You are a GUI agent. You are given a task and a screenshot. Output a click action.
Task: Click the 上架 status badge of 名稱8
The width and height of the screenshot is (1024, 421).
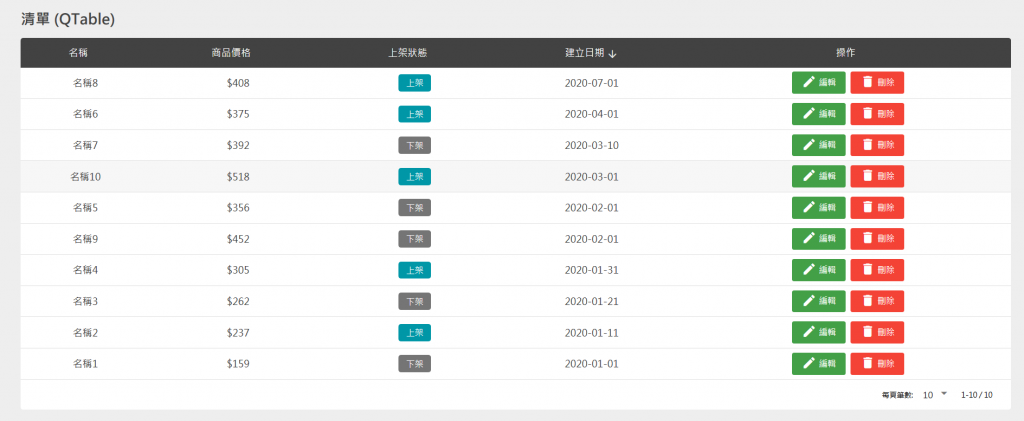coord(415,83)
